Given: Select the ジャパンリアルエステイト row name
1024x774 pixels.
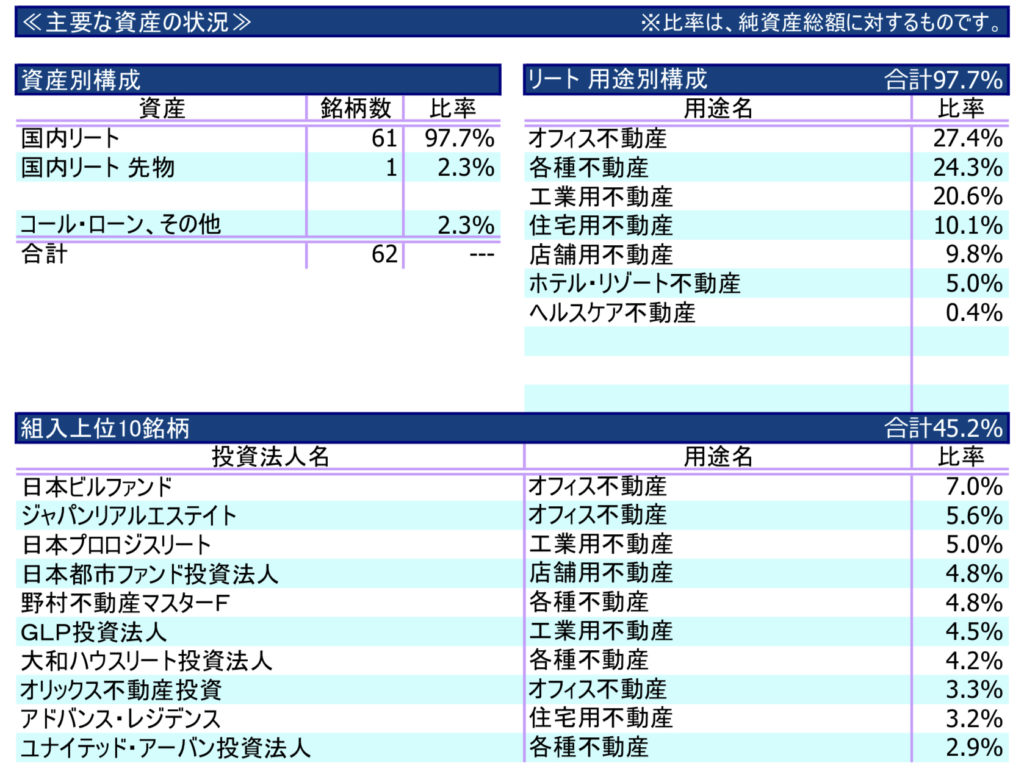Looking at the screenshot, I should pos(129,516).
